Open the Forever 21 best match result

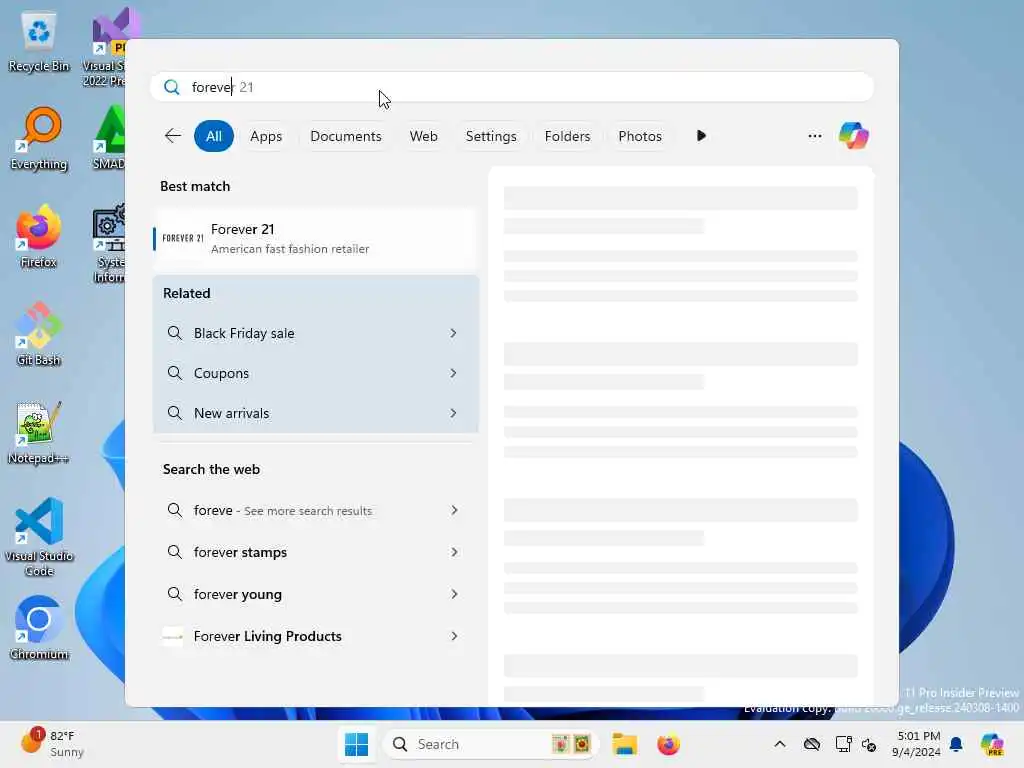(316, 238)
